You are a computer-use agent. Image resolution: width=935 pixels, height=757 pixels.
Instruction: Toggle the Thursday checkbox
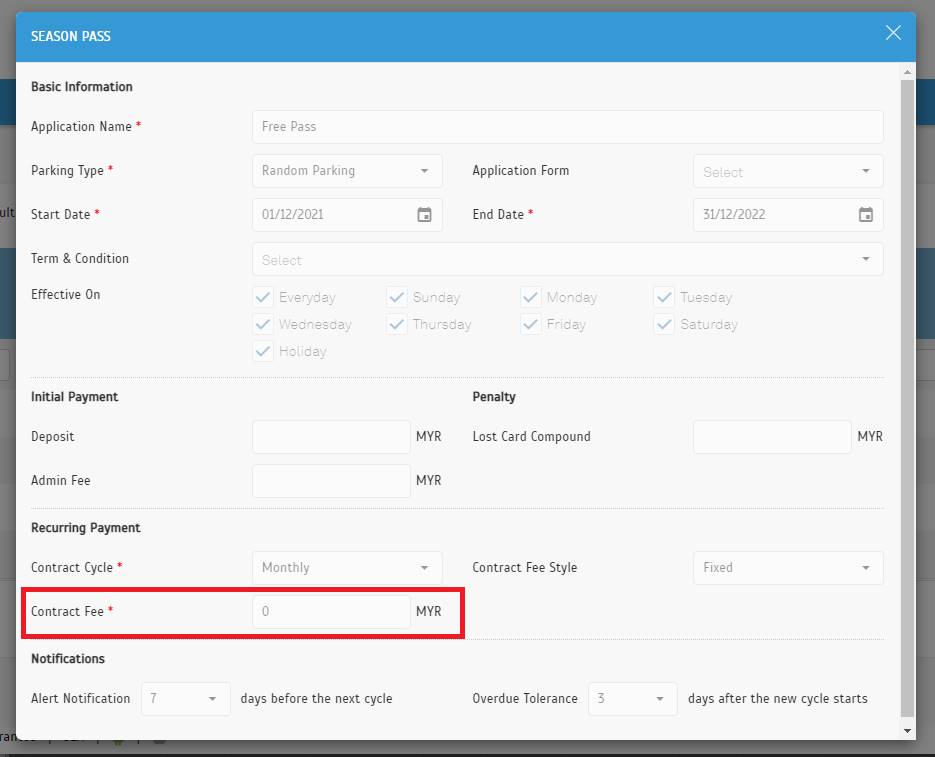(x=397, y=324)
